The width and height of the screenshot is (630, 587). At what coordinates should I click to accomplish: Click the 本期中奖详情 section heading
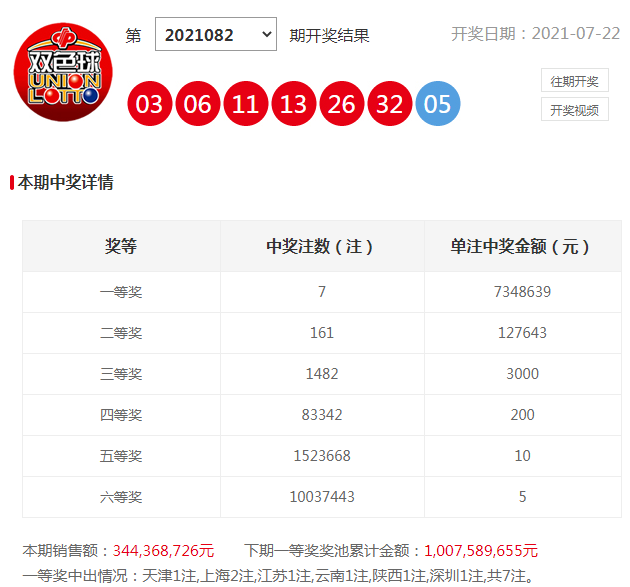coord(65,182)
